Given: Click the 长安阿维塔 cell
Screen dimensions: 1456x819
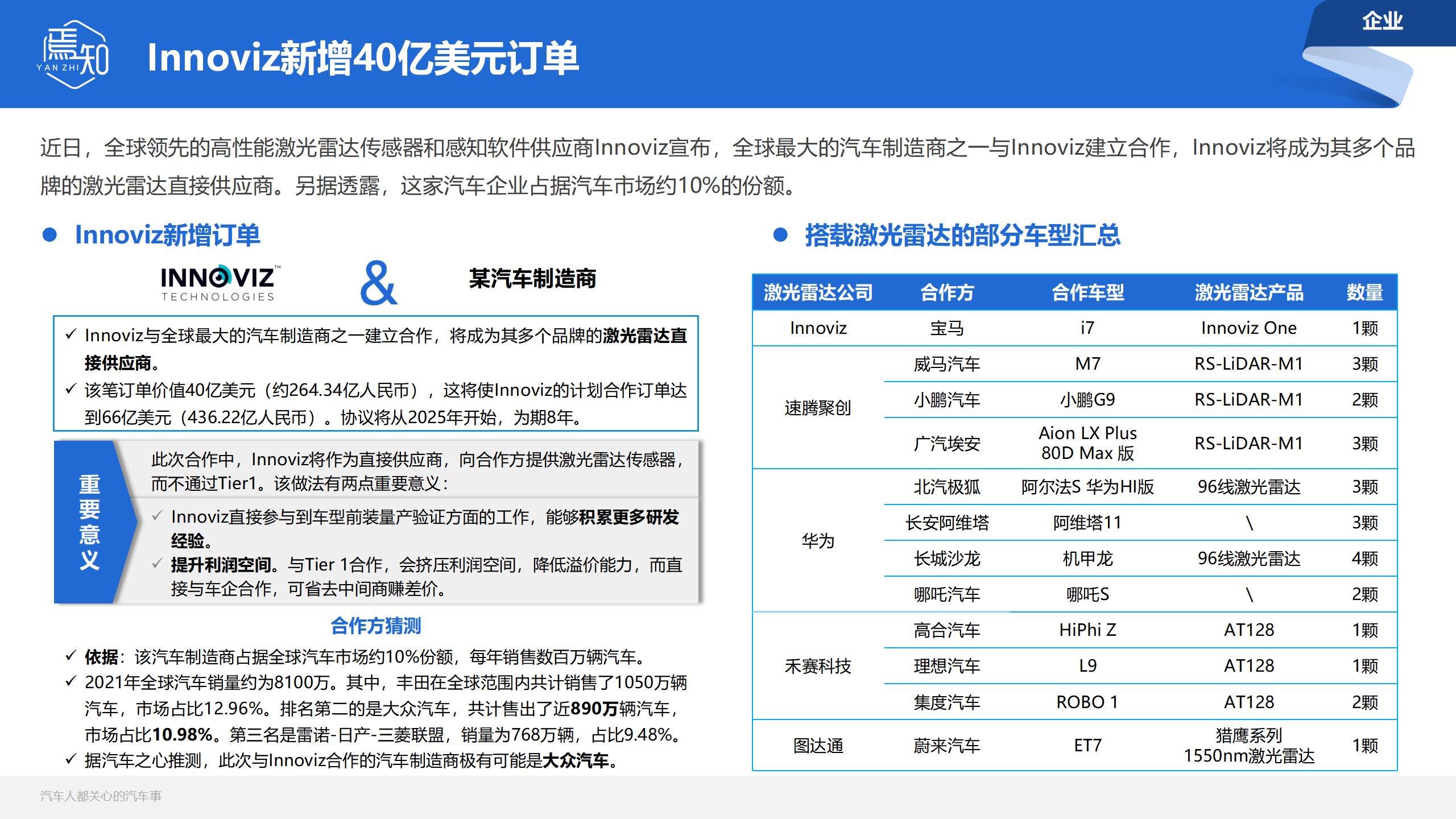Looking at the screenshot, I should (x=947, y=523).
